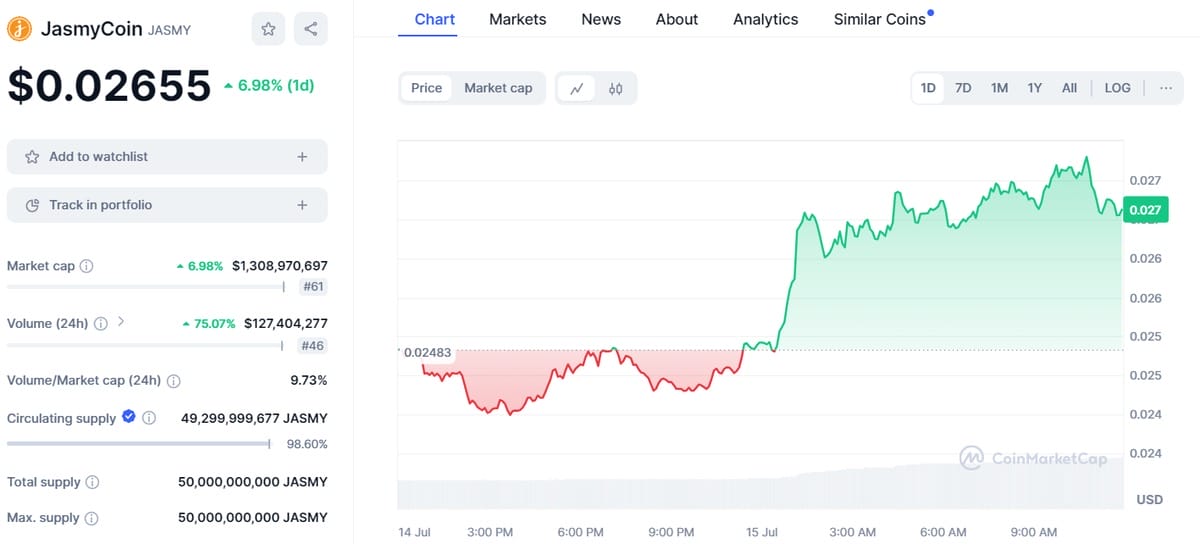Open the About tab

677,19
